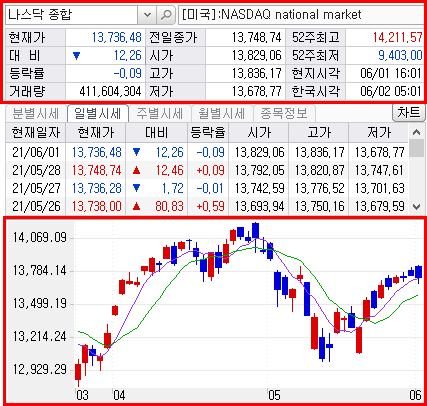427x406 pixels.
Task: Click the magnifier search icon beside 나스닥 종합
Action: click(166, 15)
